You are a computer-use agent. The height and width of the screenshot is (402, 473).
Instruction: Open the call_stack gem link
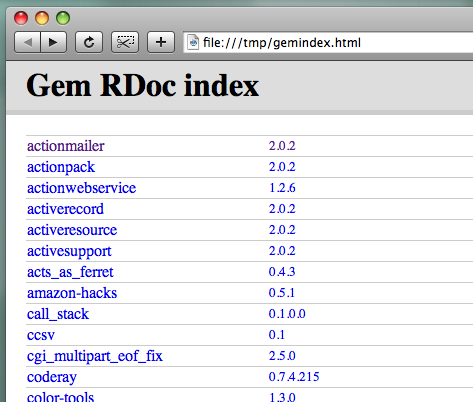58,314
